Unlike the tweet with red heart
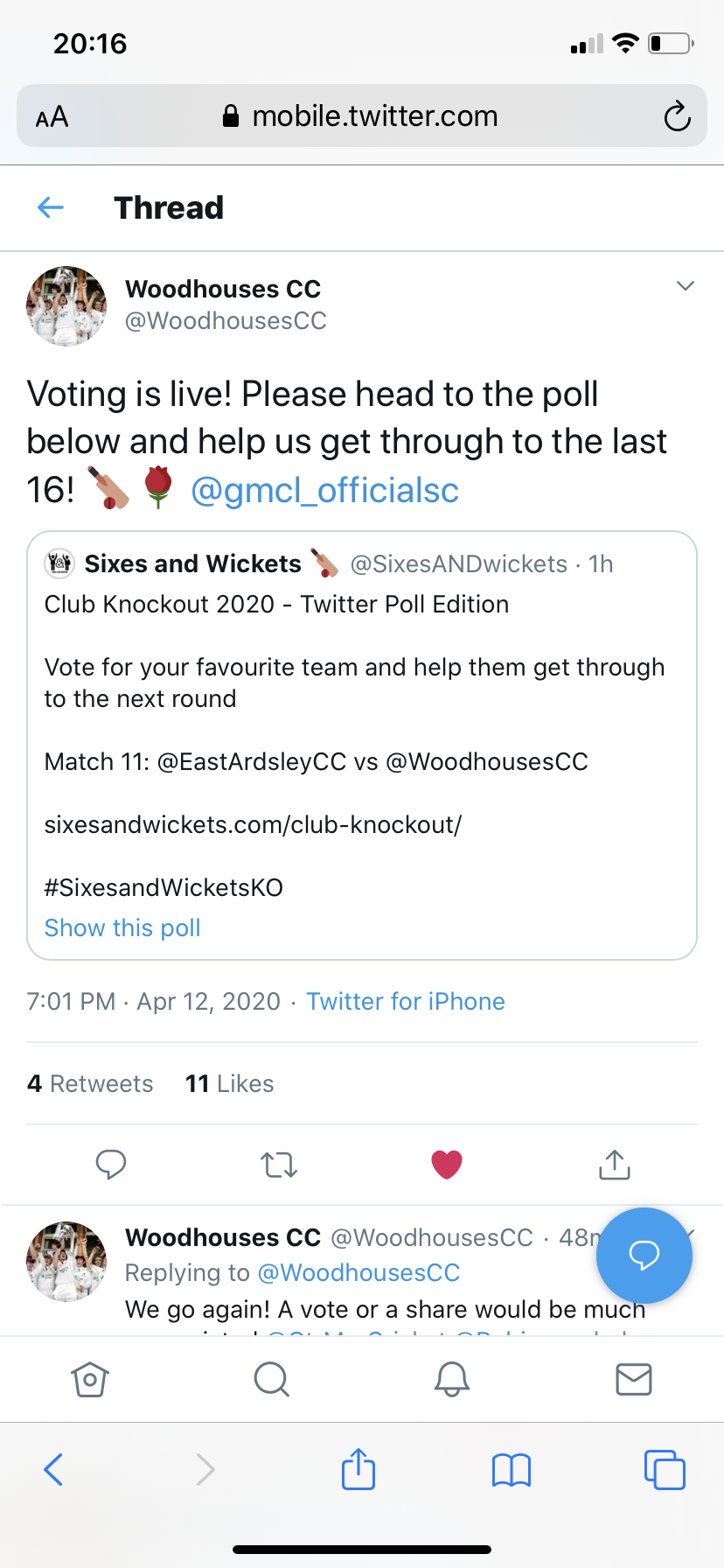This screenshot has width=724, height=1568. (447, 1165)
